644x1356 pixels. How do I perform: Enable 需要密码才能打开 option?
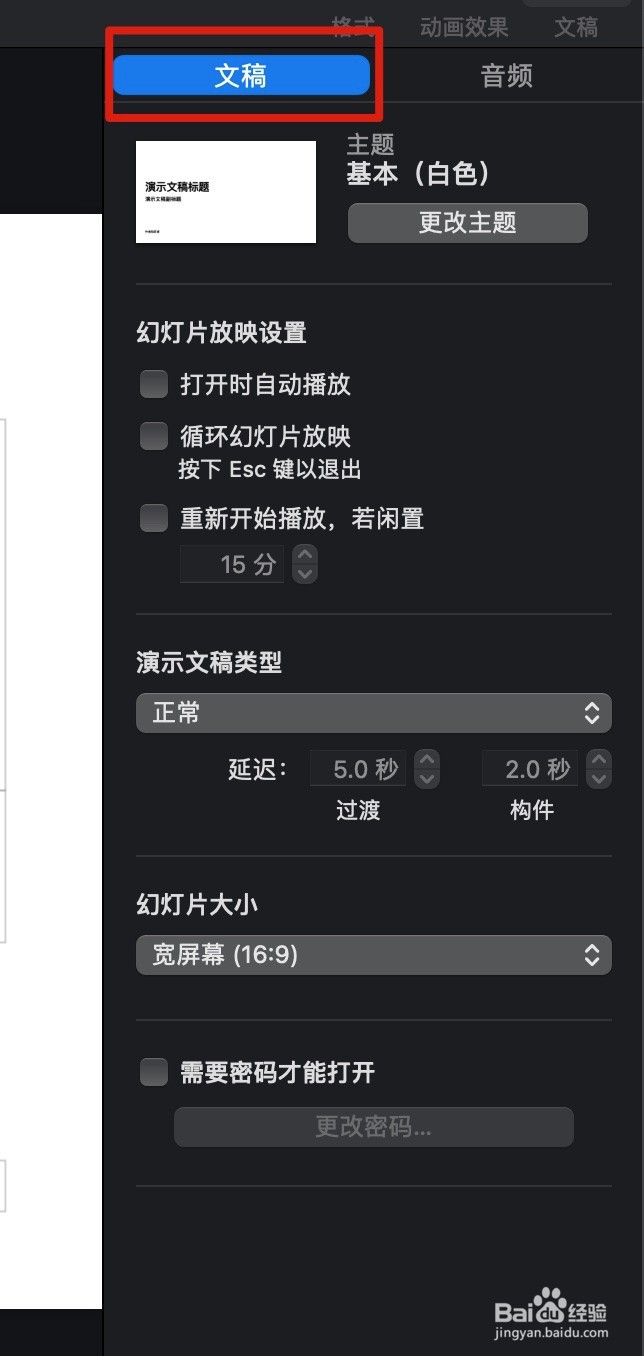pyautogui.click(x=153, y=1072)
